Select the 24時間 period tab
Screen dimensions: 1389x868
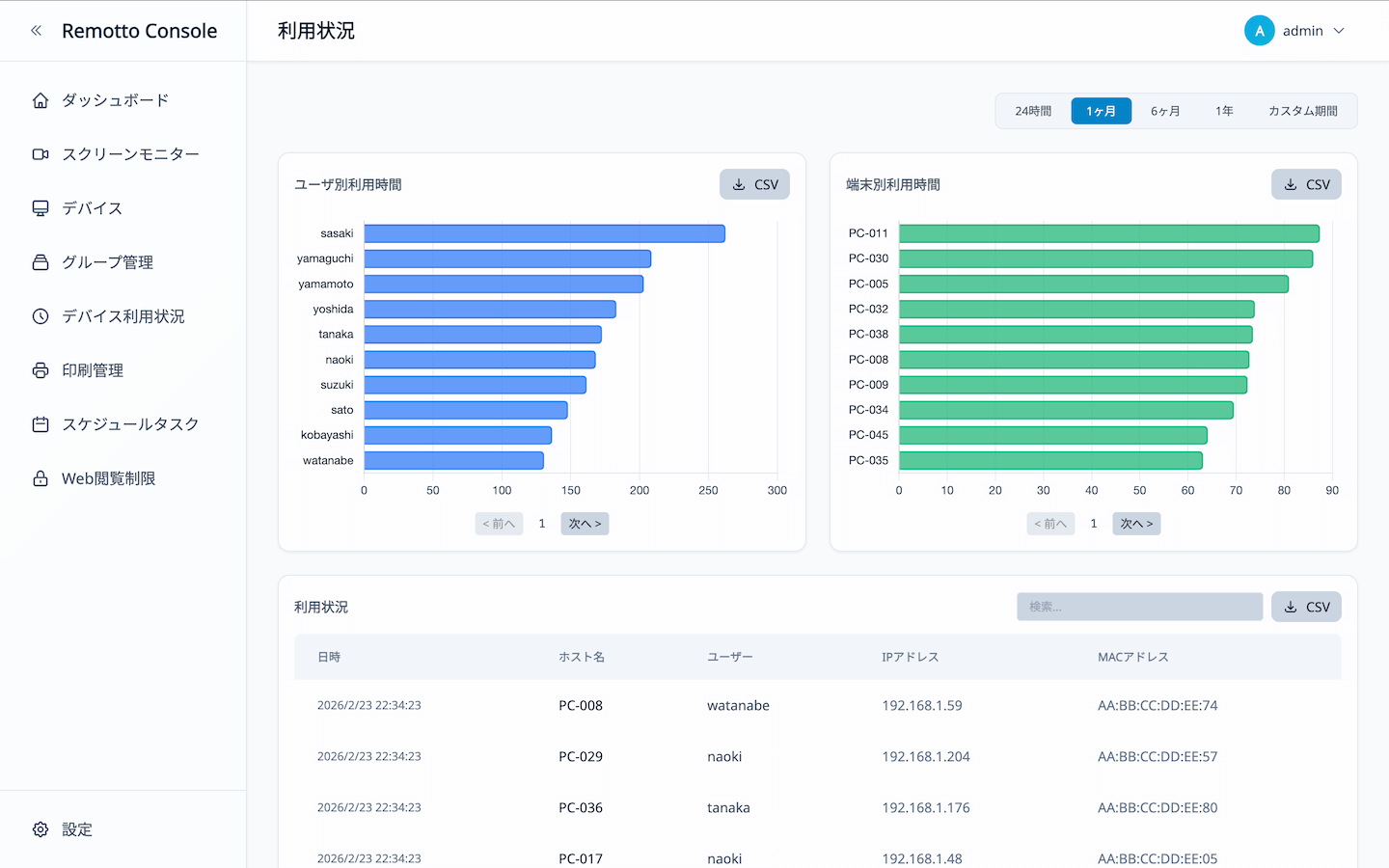1033,111
